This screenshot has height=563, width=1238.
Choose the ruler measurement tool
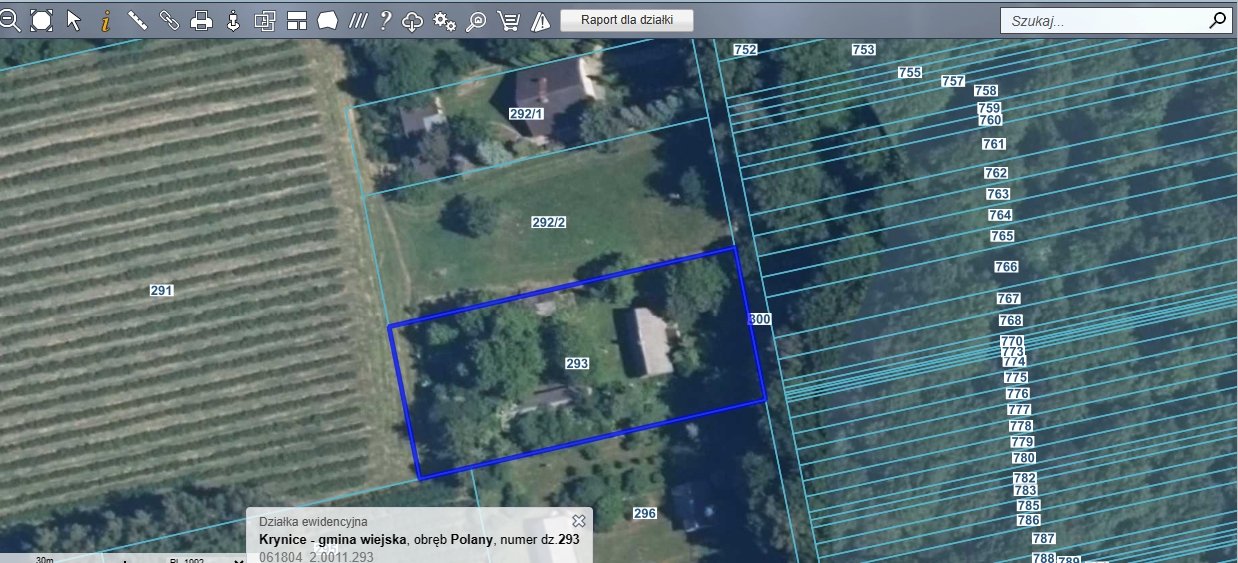pos(137,20)
